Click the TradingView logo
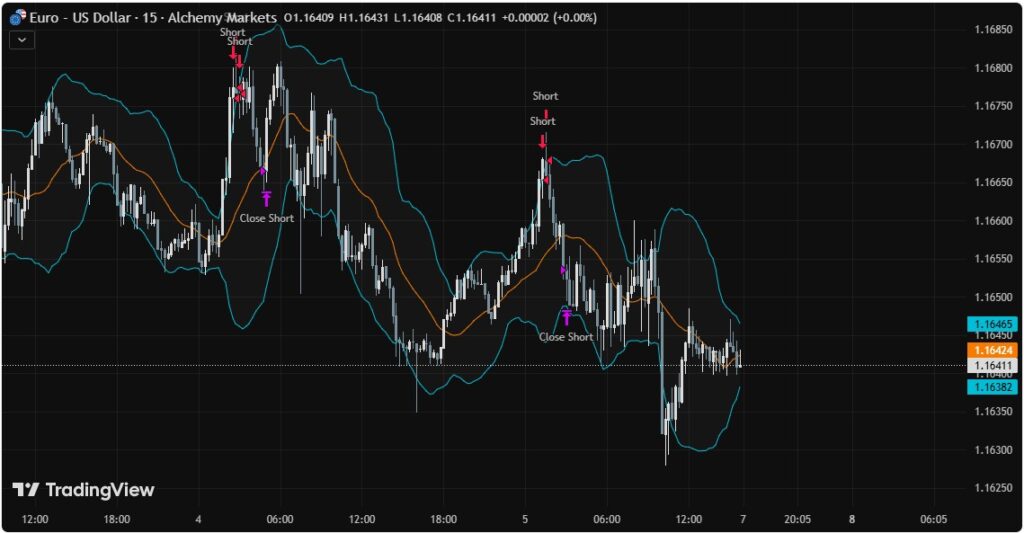 point(84,490)
